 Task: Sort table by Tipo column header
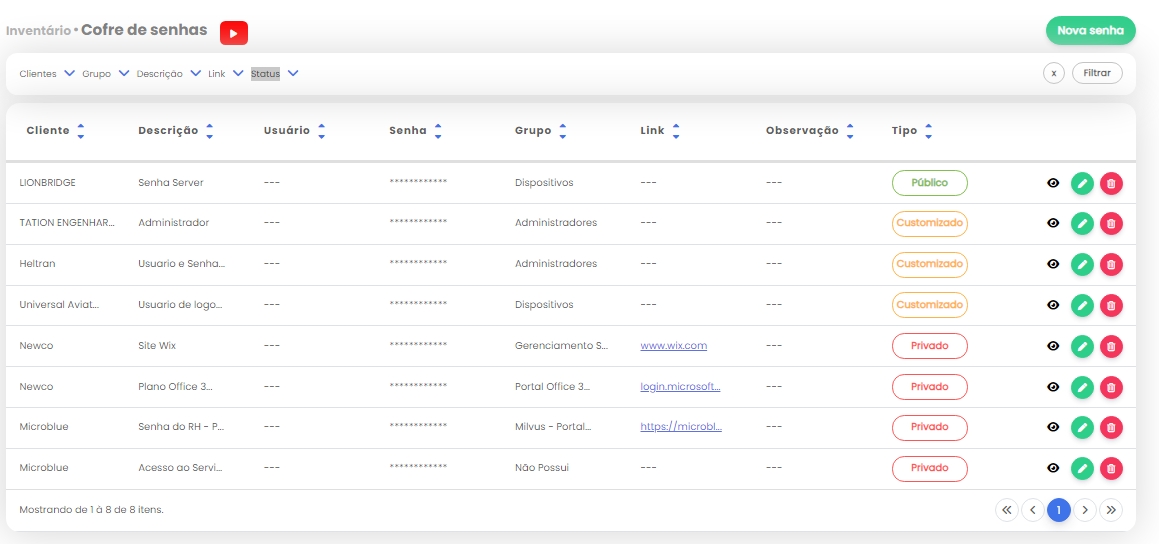[928, 131]
